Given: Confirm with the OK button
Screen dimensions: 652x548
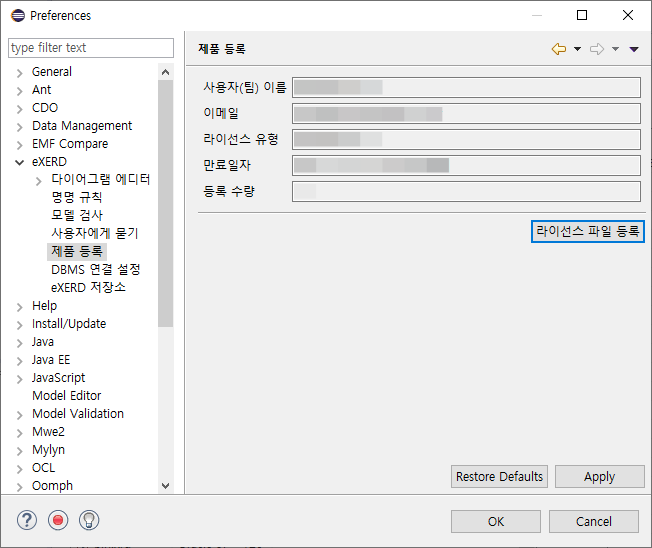Looking at the screenshot, I should click(x=496, y=521).
